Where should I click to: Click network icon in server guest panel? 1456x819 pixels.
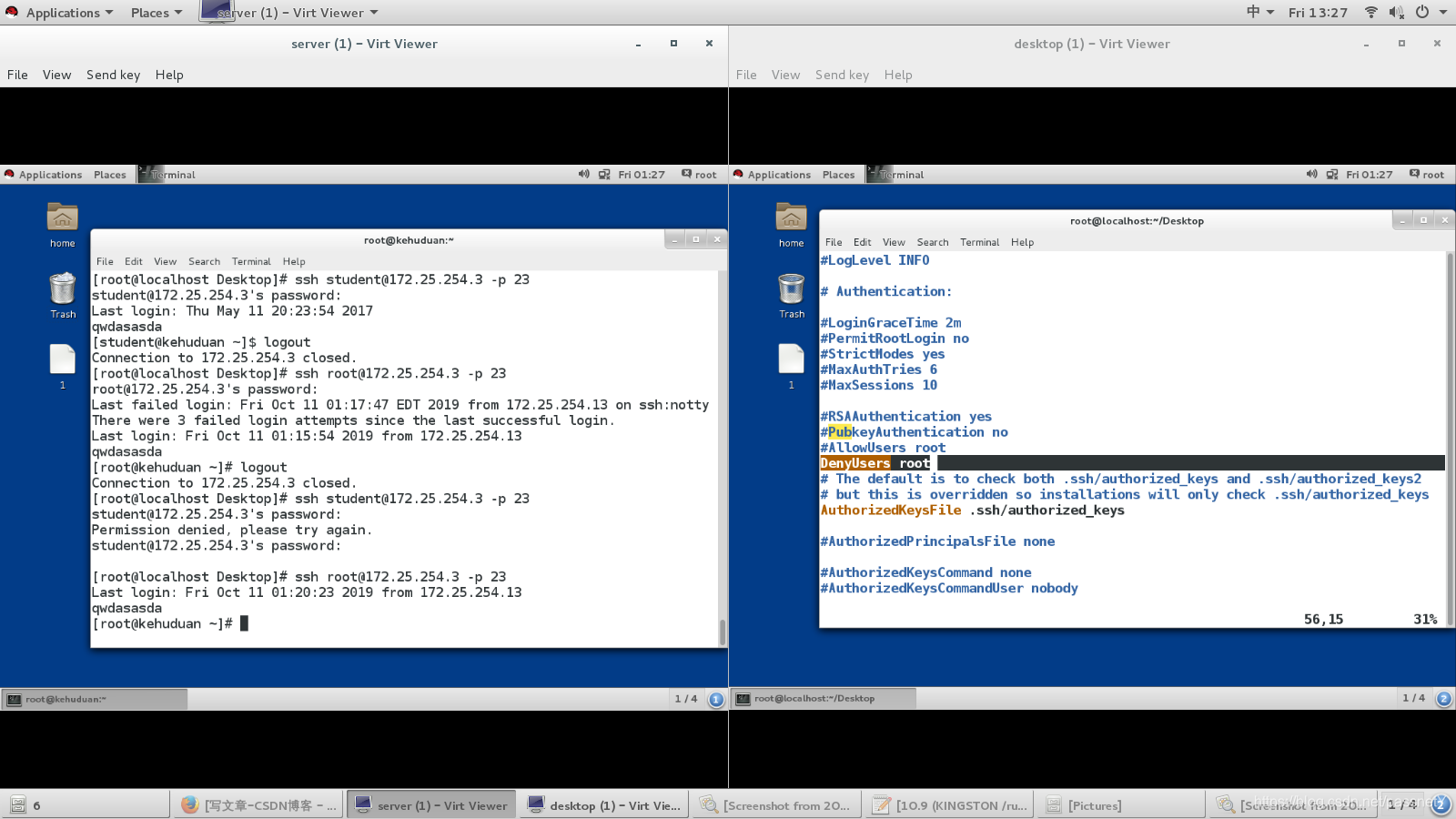click(x=604, y=174)
